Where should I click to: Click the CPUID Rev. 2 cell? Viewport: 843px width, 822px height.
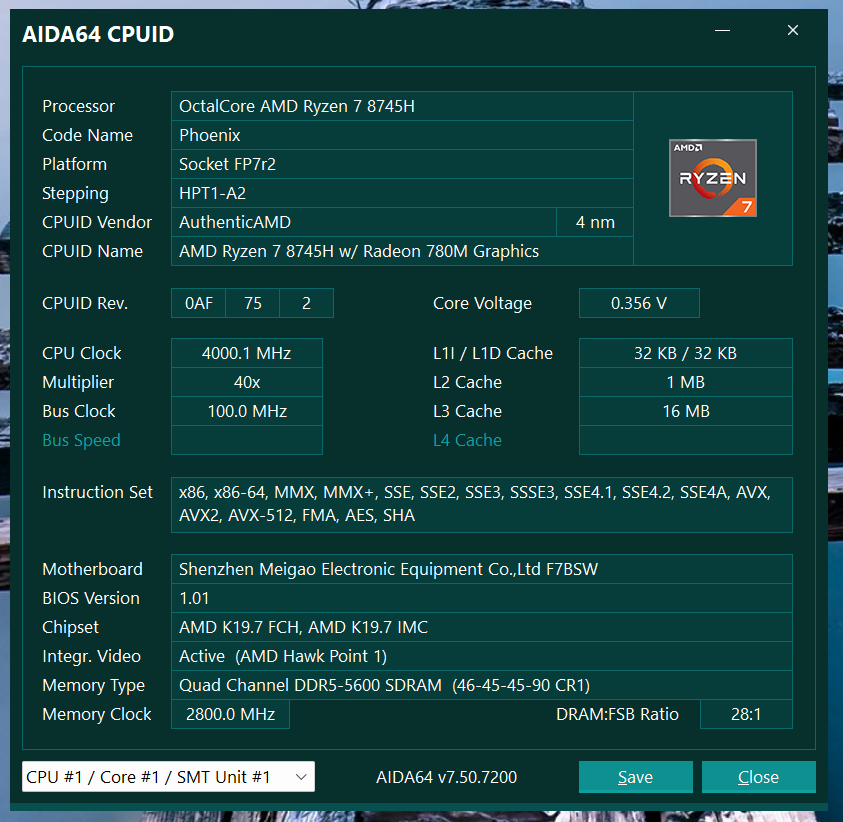click(x=306, y=303)
